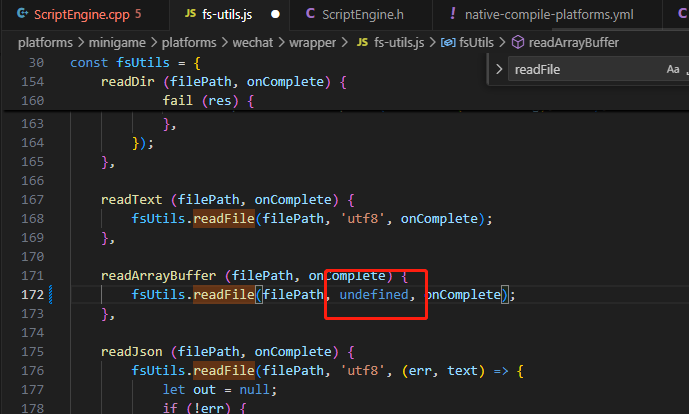Click 'readText' function name on line 167

point(131,200)
